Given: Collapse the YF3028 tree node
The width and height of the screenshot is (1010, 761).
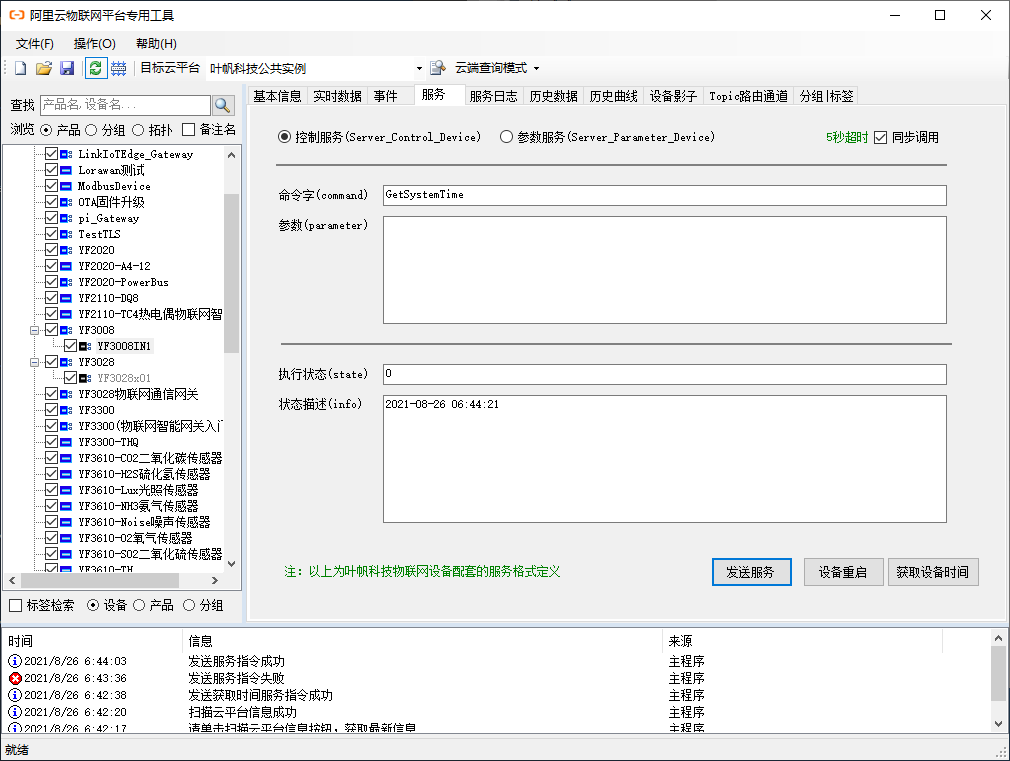Looking at the screenshot, I should 35,362.
